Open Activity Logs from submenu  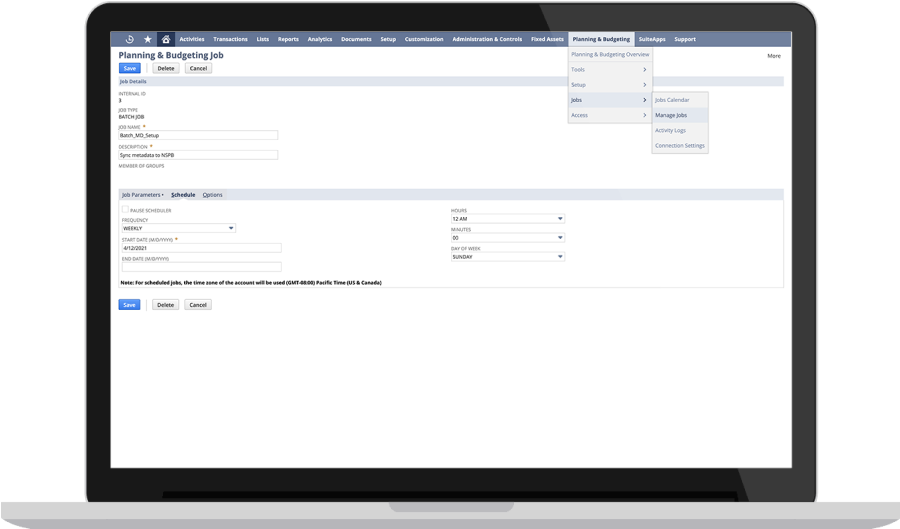(x=680, y=130)
